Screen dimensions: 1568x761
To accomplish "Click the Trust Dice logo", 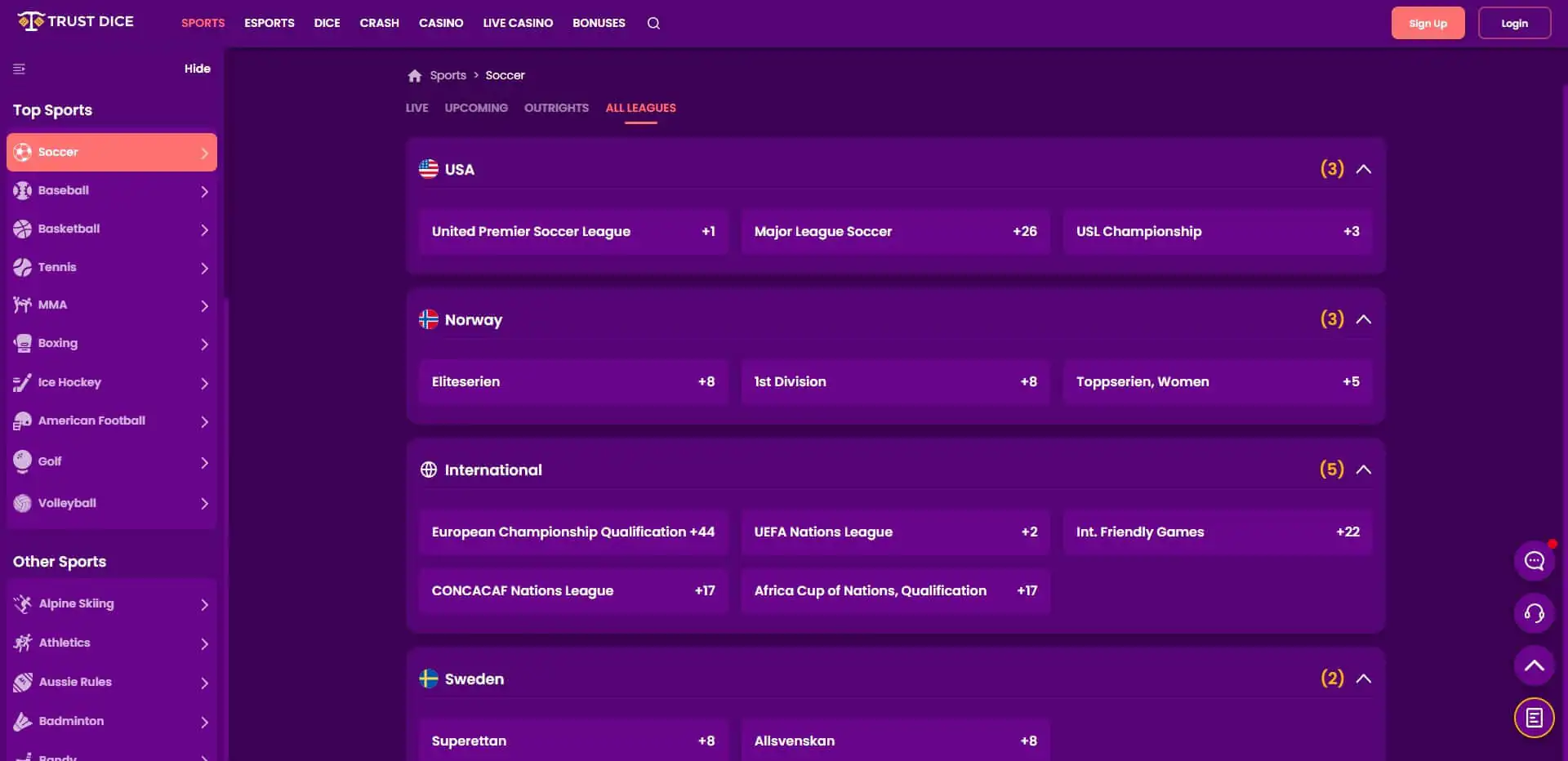I will tap(75, 21).
